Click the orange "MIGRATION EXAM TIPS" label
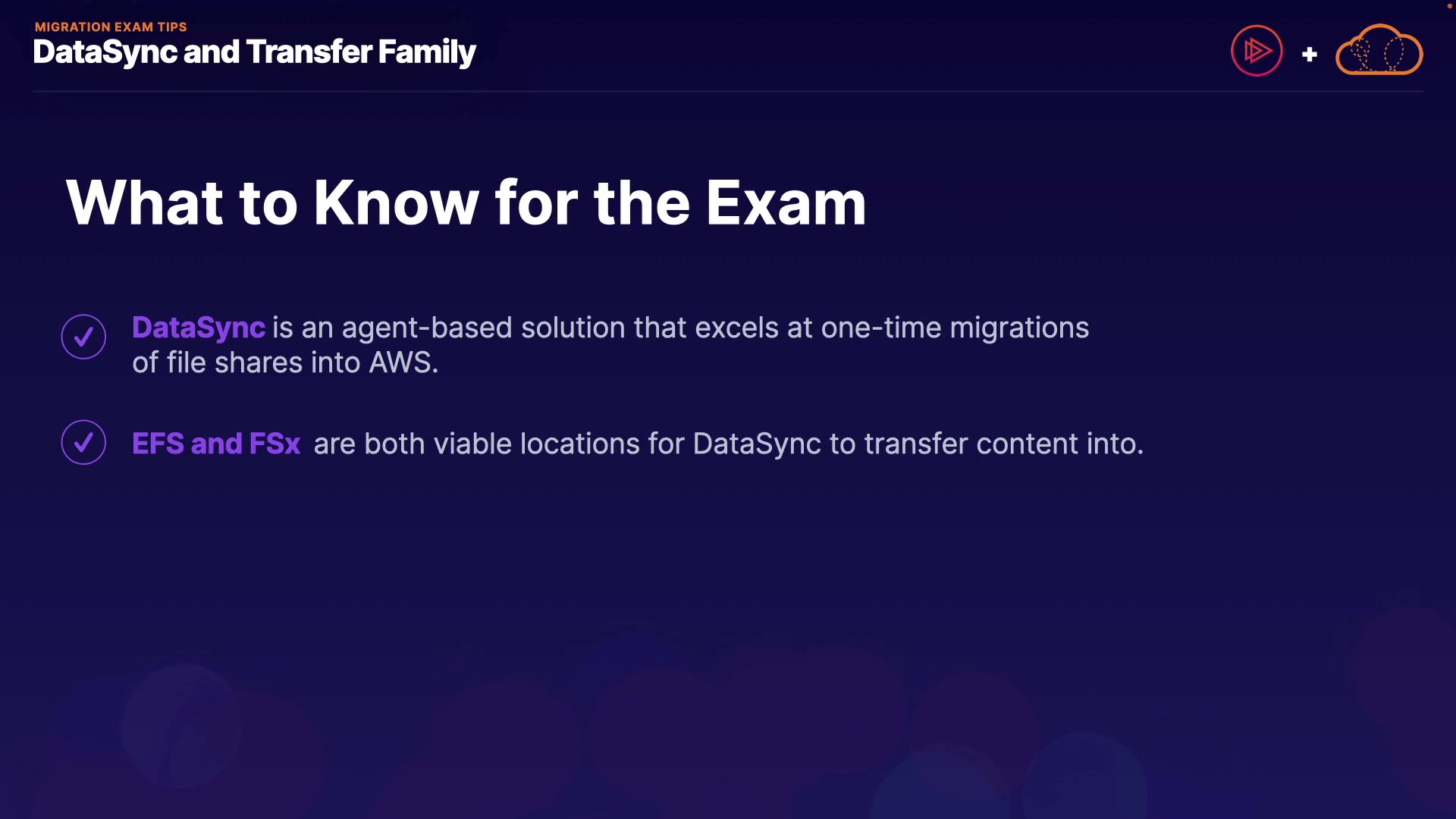The width and height of the screenshot is (1456, 819). click(x=111, y=27)
